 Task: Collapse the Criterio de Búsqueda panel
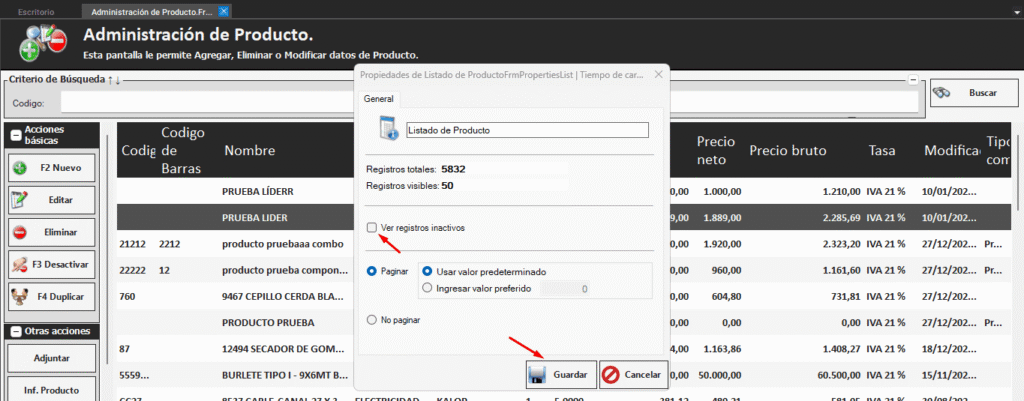(912, 79)
